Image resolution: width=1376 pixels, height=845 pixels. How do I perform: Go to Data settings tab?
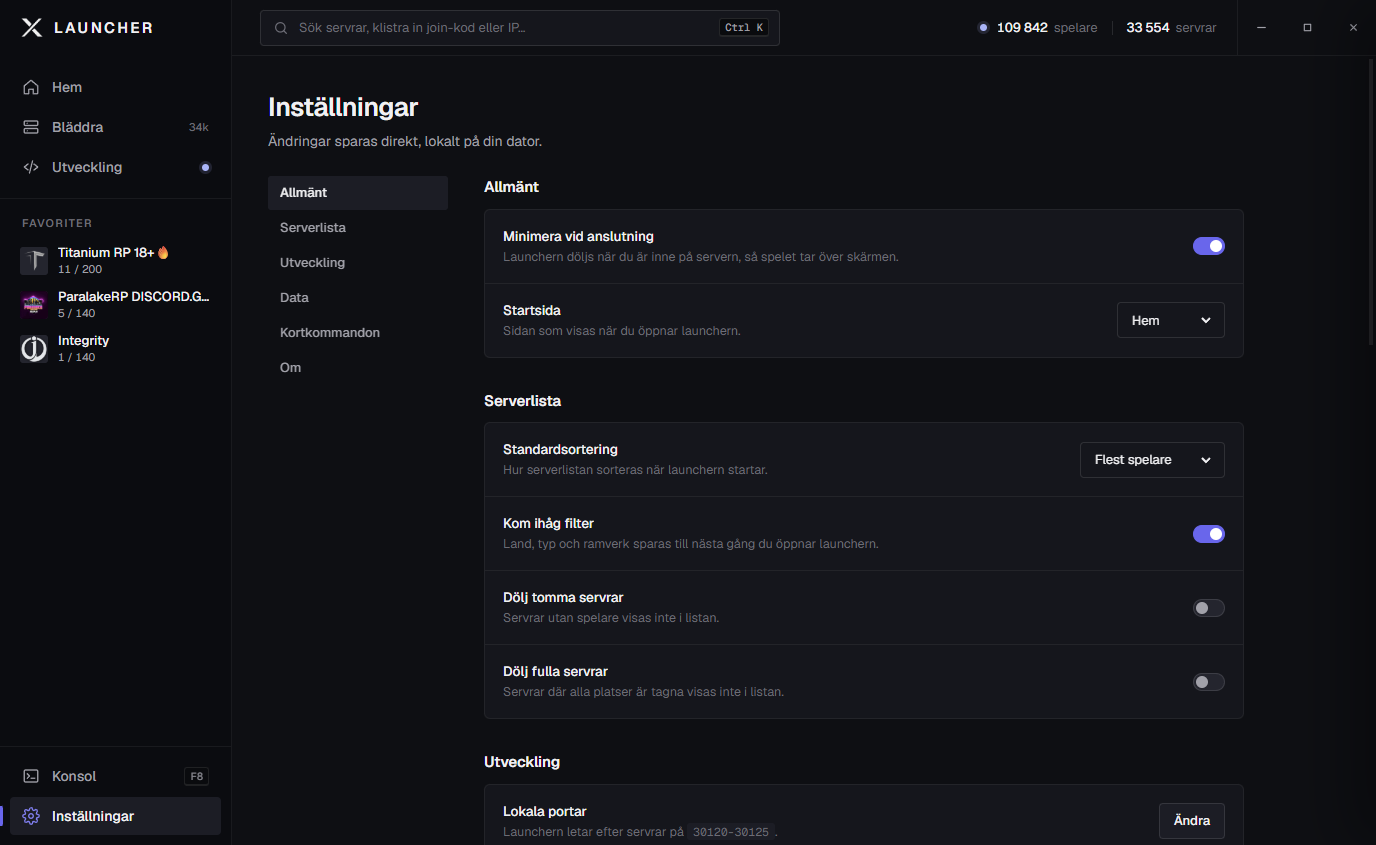358,298
